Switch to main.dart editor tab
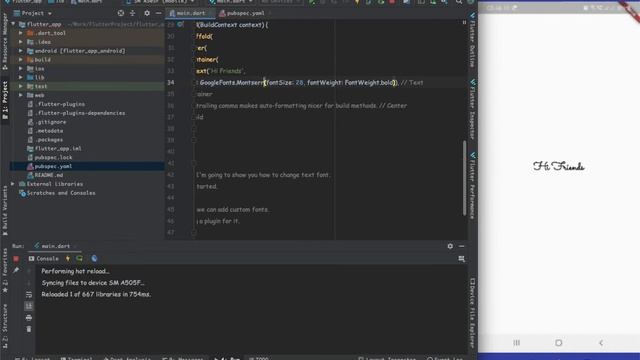This screenshot has height=360, width=640. pos(191,13)
